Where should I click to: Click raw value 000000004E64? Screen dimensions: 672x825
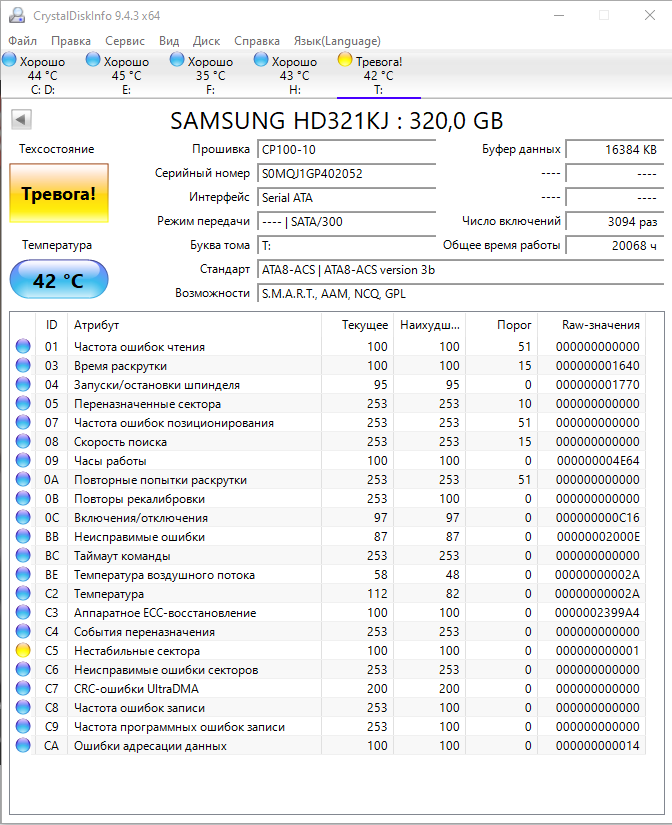(598, 460)
